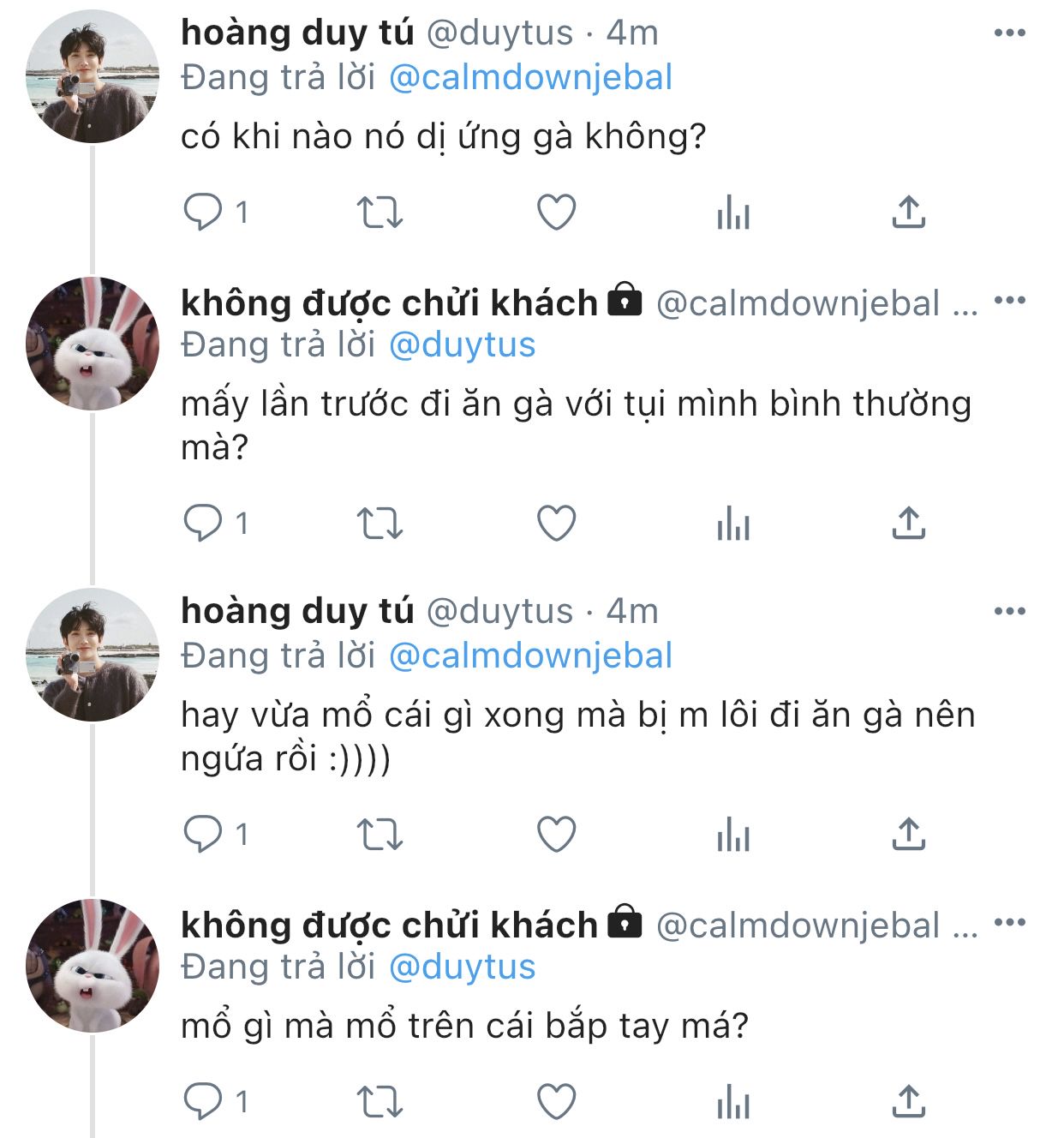This screenshot has width=1064, height=1138.
Task: Like the "có khi nào nó dị ứng gà không?" tweet
Action: pos(556,212)
